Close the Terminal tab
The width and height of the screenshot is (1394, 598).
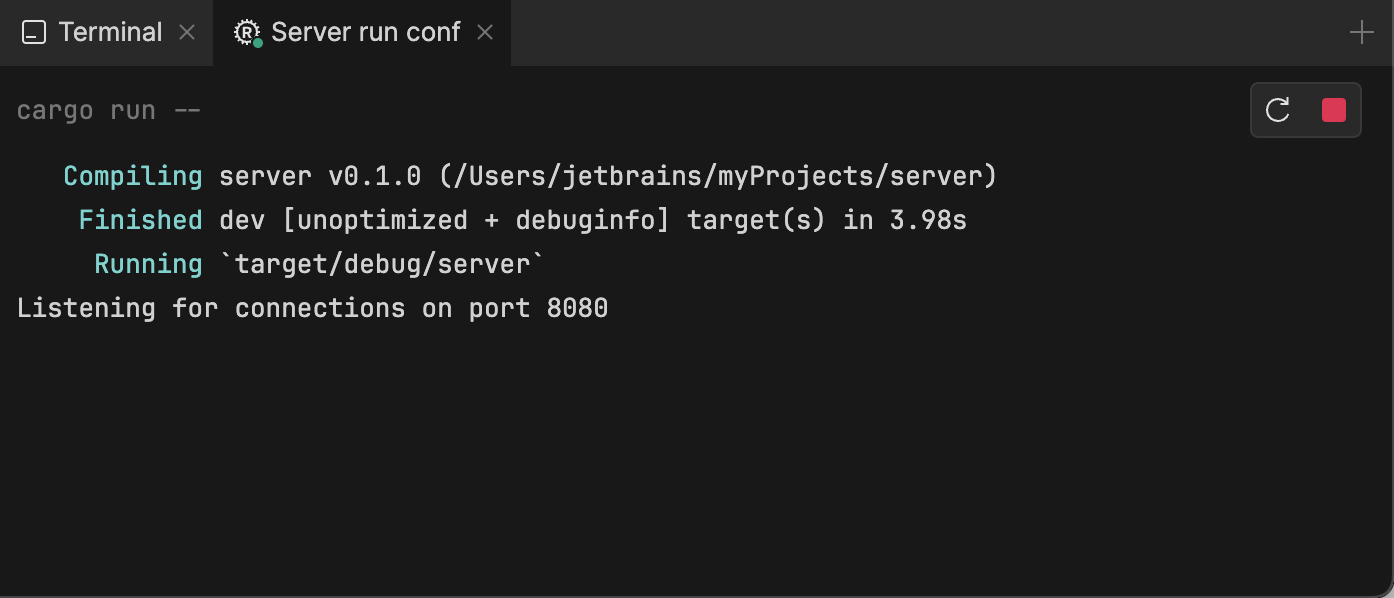click(x=187, y=33)
